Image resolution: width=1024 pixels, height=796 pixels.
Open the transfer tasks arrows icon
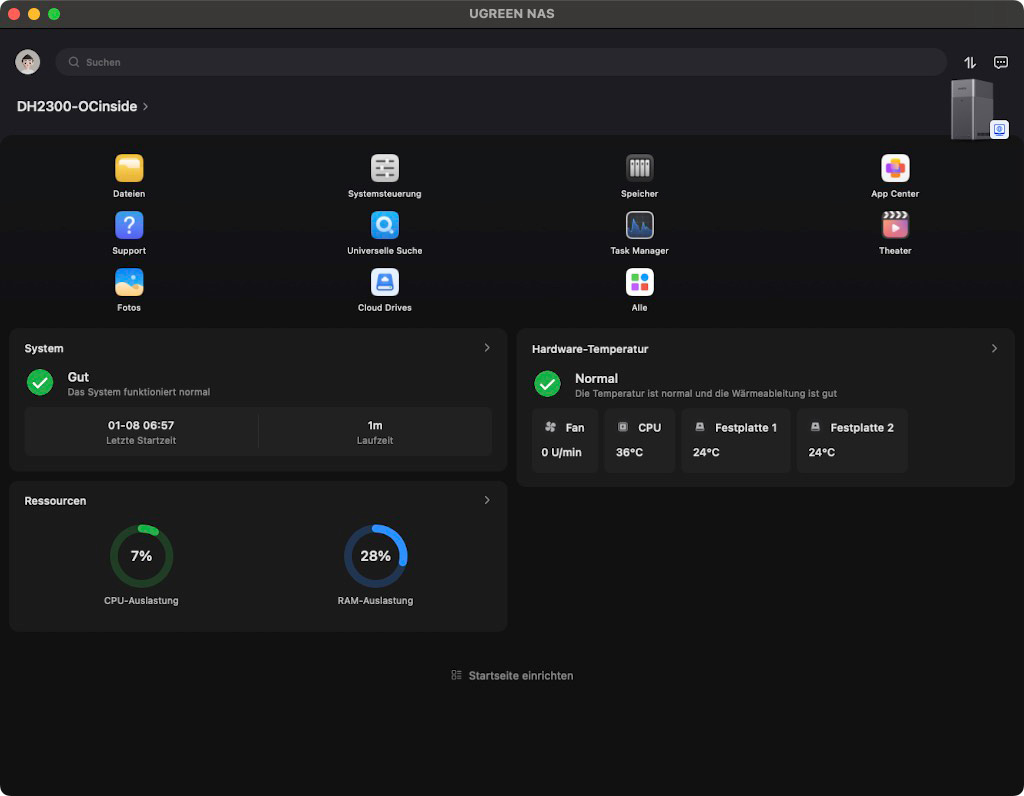tap(969, 62)
